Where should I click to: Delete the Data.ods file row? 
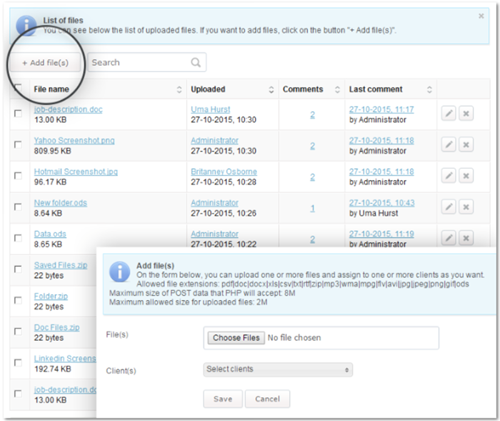(466, 238)
